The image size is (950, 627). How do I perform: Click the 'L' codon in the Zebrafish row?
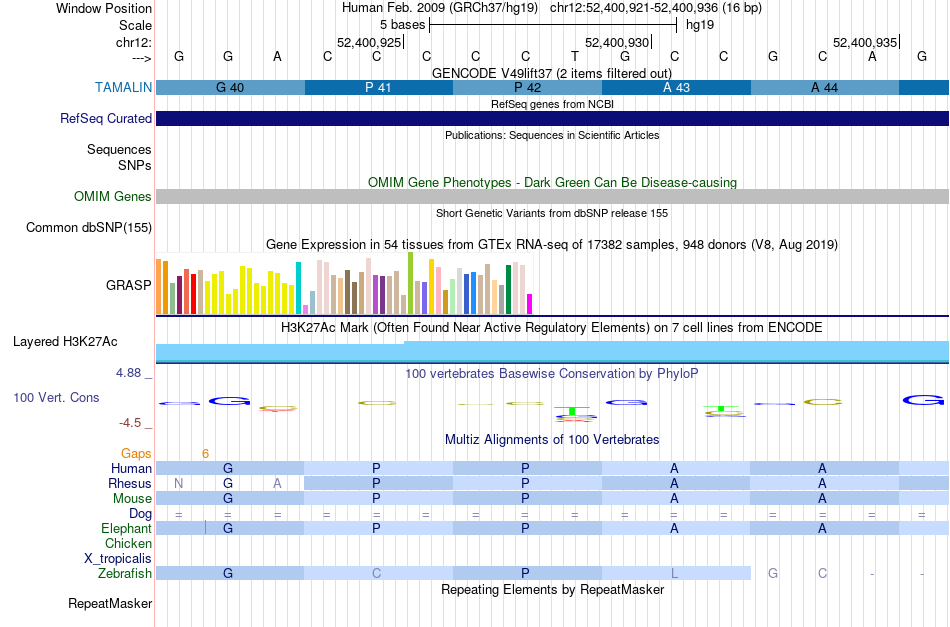click(674, 573)
